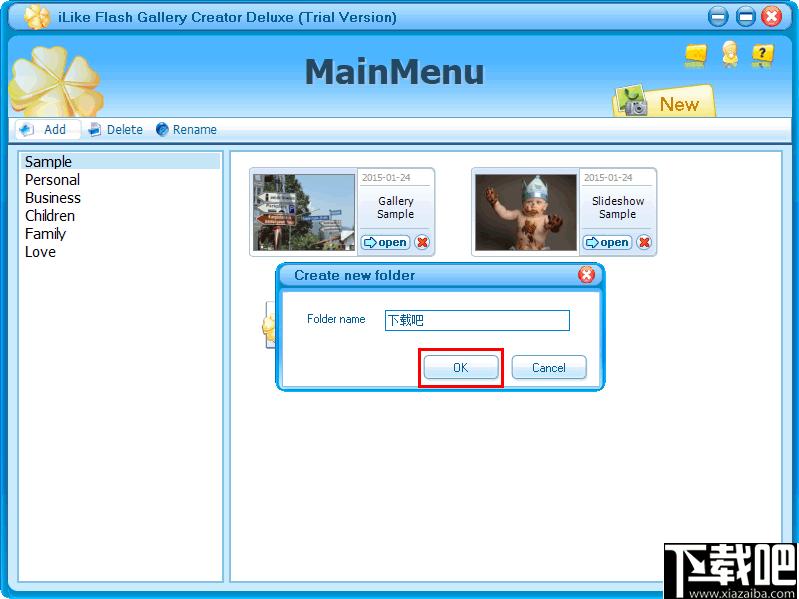This screenshot has height=599, width=799.
Task: Close the main application window
Action: pyautogui.click(x=772, y=17)
